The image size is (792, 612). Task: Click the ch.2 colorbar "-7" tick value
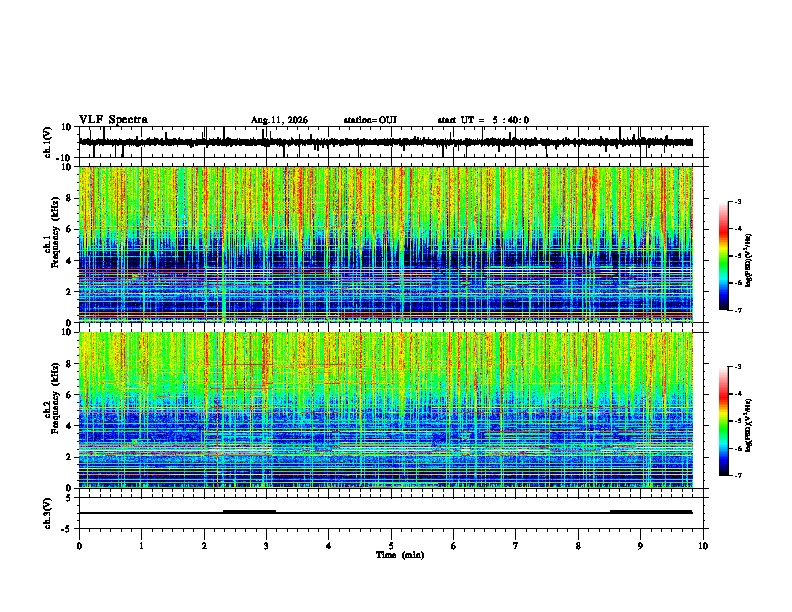coord(737,476)
